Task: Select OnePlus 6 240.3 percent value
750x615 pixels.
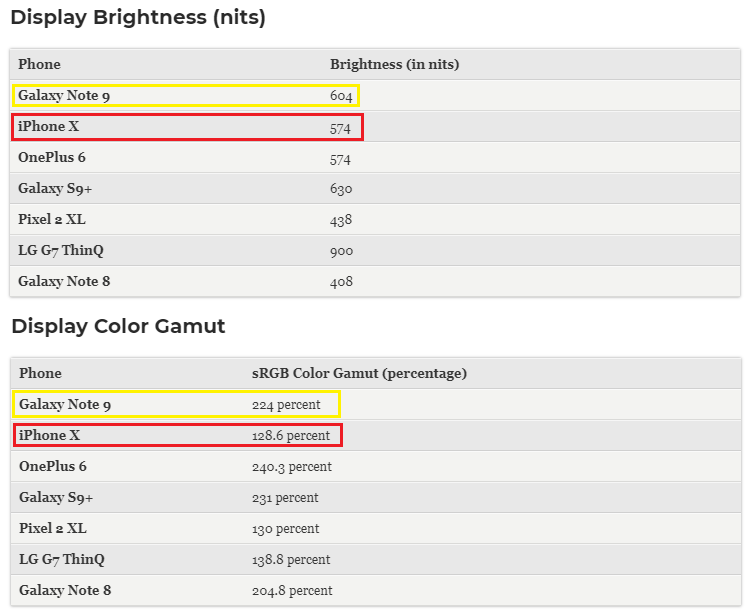Action: (292, 467)
